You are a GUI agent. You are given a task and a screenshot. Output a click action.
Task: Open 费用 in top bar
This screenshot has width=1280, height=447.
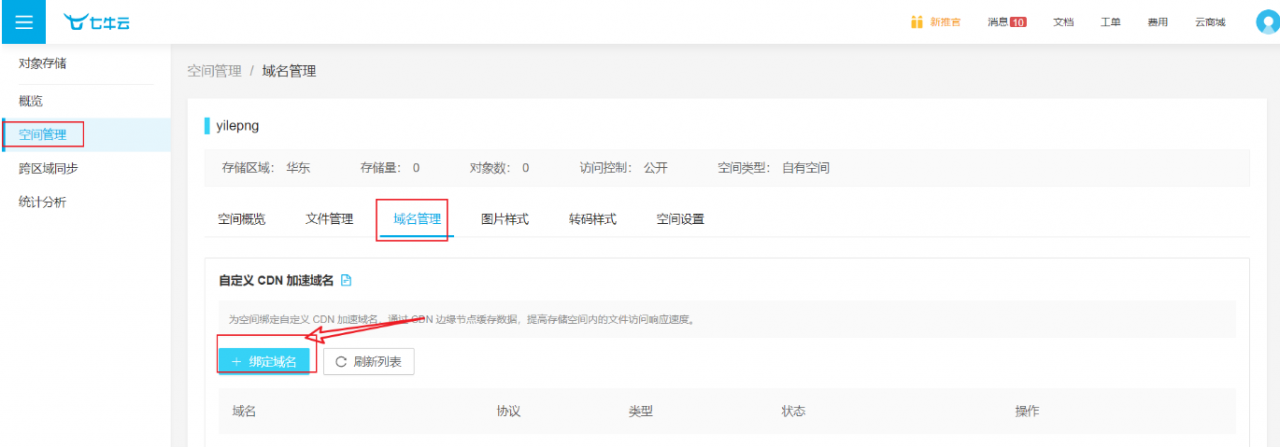[1158, 22]
